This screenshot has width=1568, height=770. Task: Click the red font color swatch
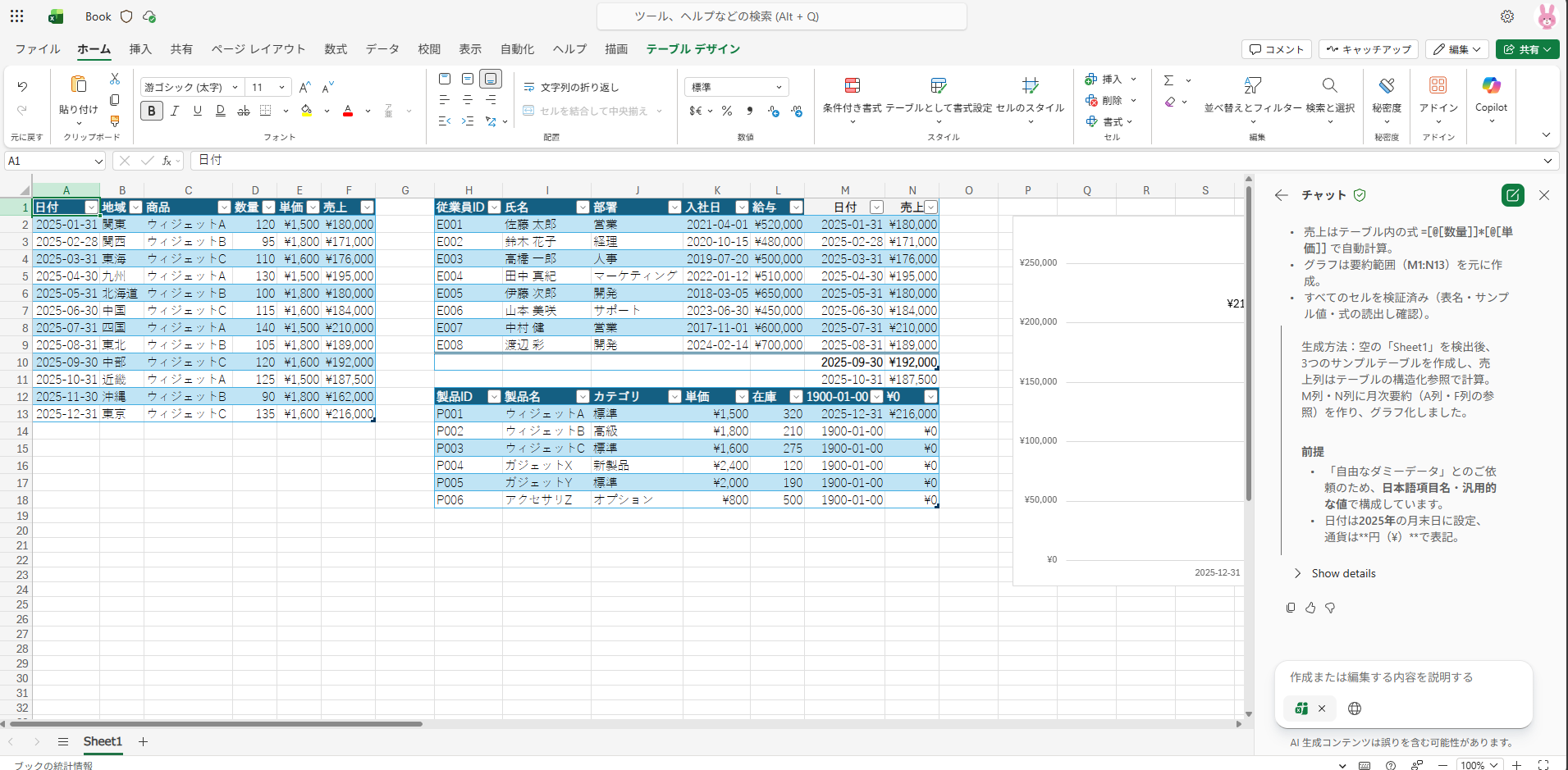348,111
